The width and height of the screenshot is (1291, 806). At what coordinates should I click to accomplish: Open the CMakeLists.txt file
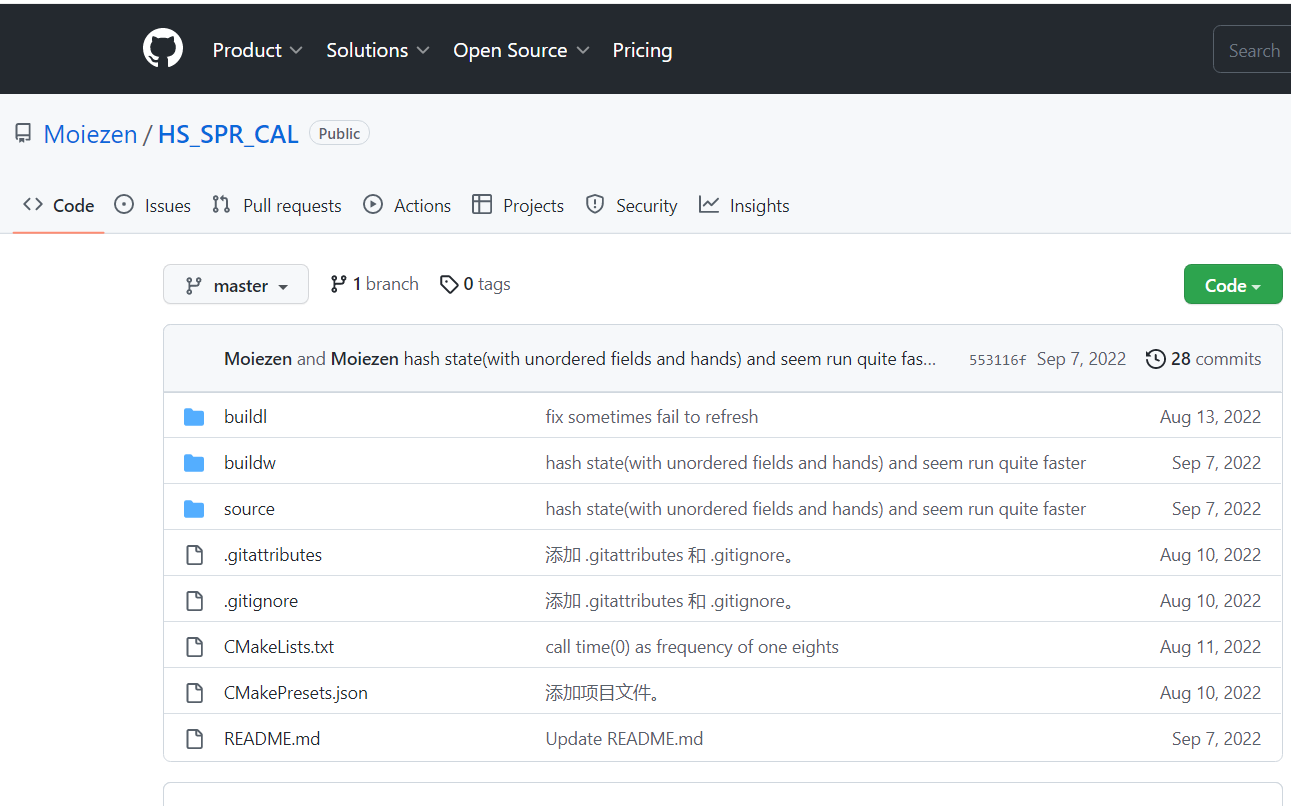click(x=279, y=647)
